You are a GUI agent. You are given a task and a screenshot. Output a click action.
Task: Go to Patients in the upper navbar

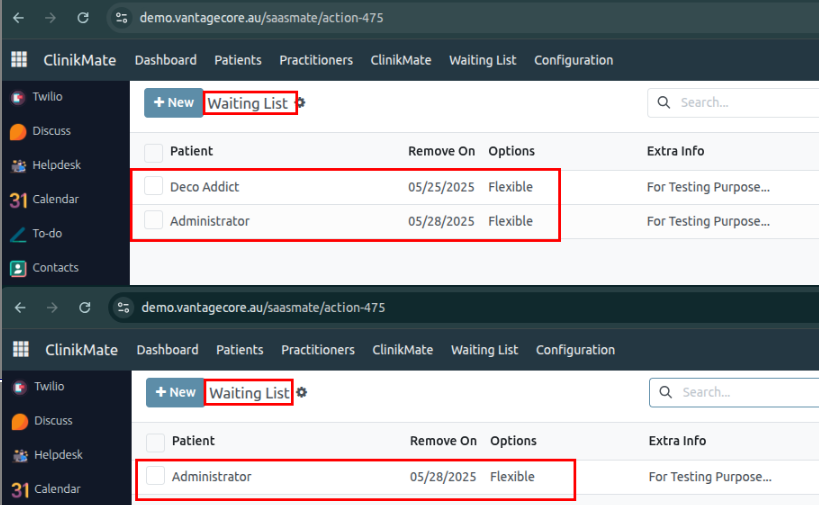(238, 60)
